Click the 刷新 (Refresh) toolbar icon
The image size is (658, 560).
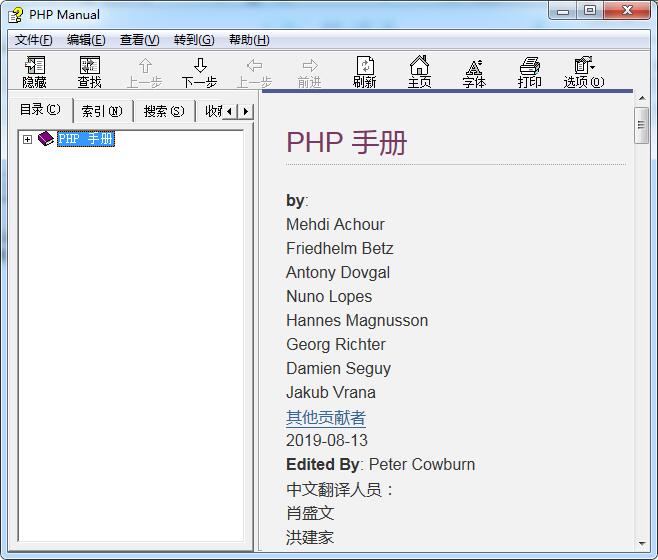[x=365, y=72]
